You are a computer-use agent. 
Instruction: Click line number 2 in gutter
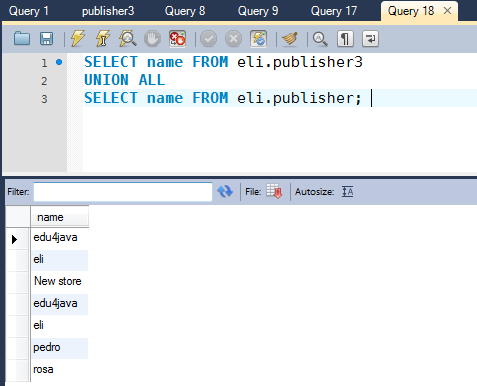coord(44,81)
